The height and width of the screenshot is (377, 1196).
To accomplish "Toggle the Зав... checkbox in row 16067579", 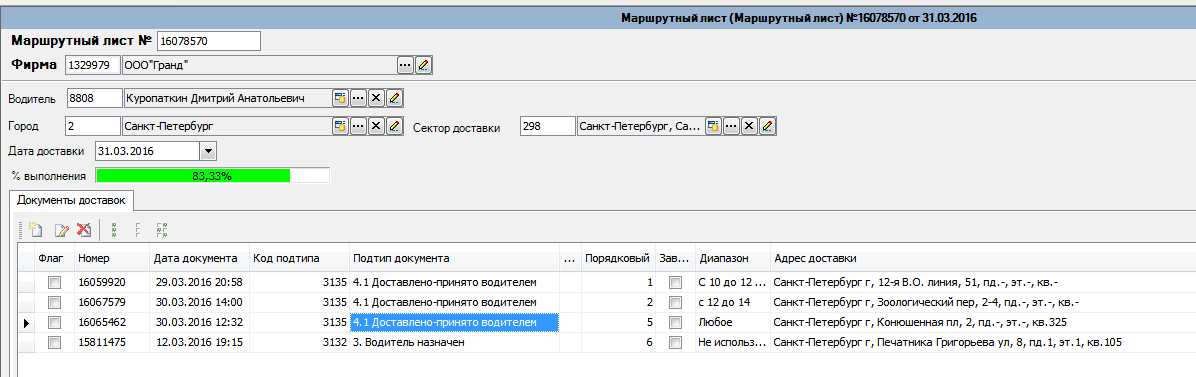I will click(675, 303).
